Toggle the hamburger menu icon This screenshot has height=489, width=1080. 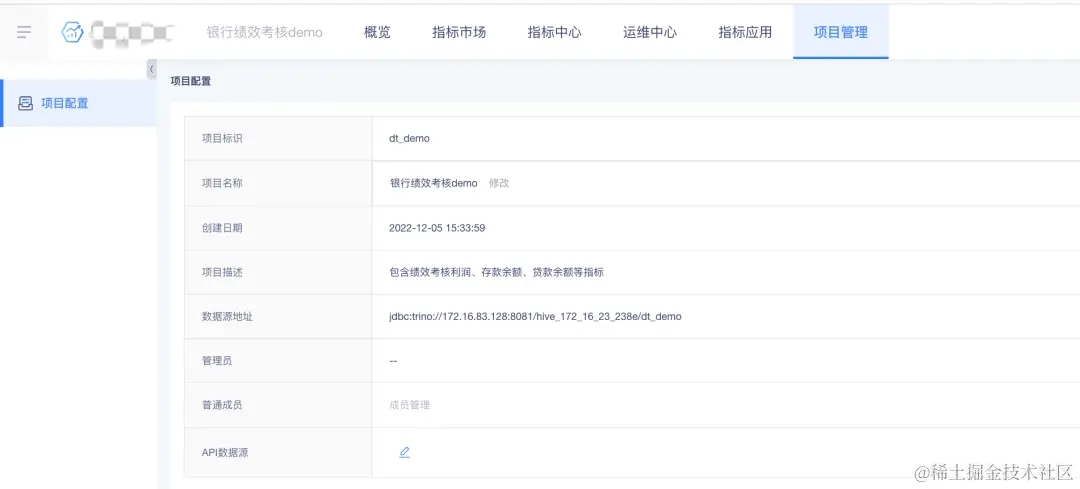tap(24, 32)
